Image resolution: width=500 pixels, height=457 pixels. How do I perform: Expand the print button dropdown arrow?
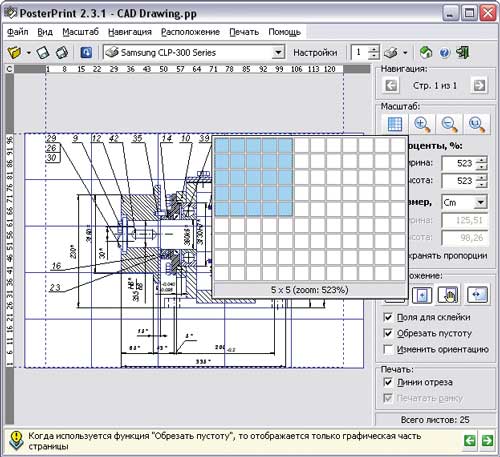pyautogui.click(x=405, y=53)
